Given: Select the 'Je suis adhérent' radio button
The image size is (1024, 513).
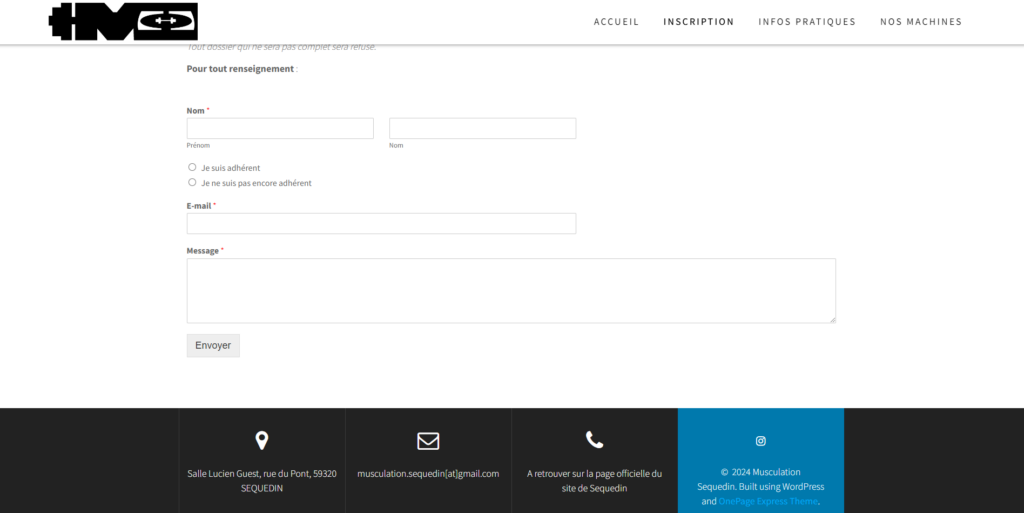Looking at the screenshot, I should [x=192, y=167].
